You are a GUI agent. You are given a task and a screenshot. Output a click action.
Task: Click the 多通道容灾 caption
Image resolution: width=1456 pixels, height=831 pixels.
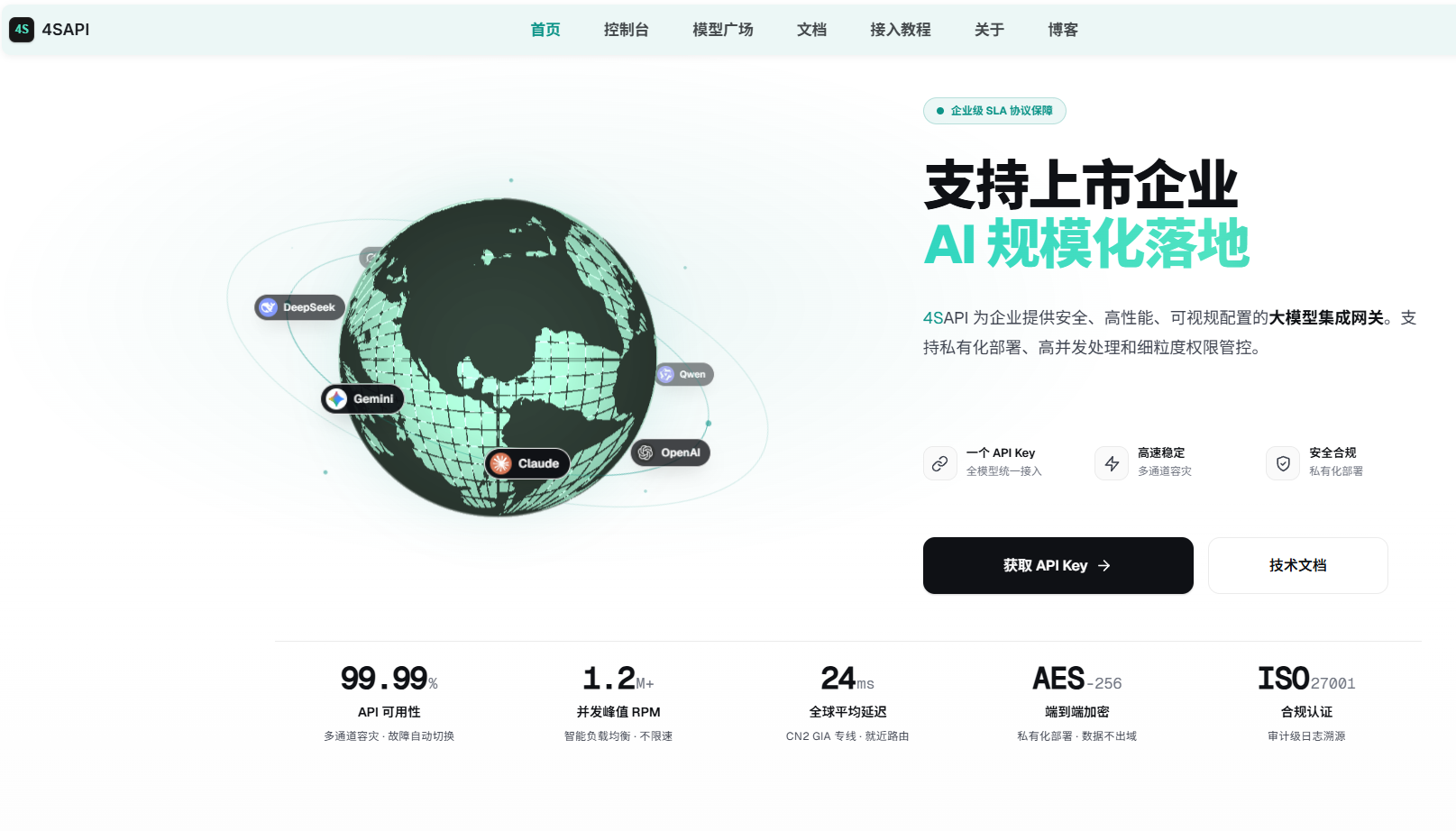click(x=1165, y=471)
